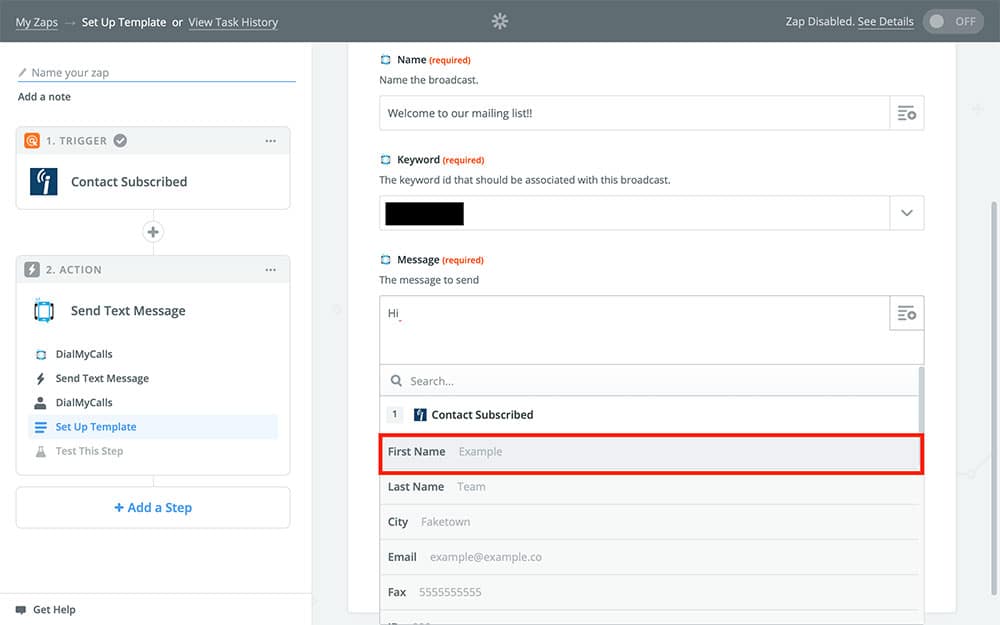Click the insert field icon beside Message box
Screen dimensions: 1000x625
[906, 313]
